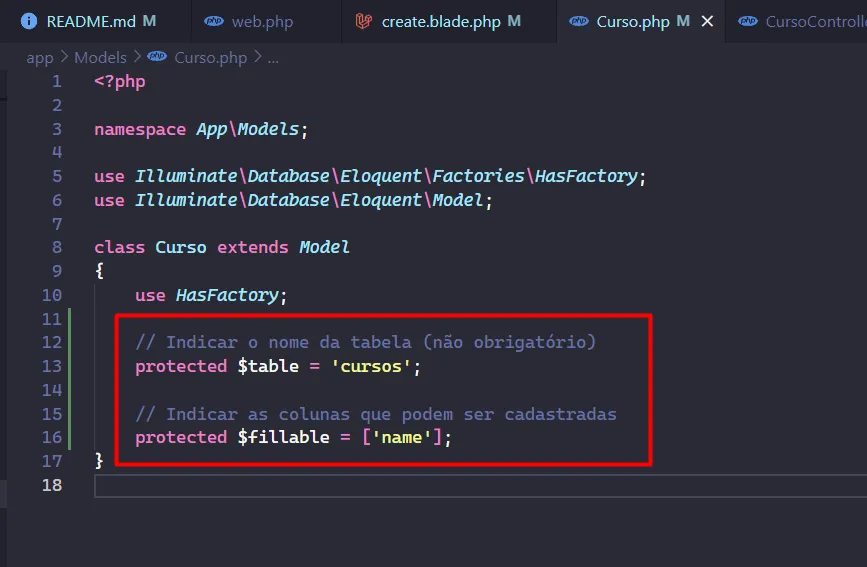The width and height of the screenshot is (867, 567).
Task: Click the PHP icon on CursoController tab
Action: click(748, 21)
